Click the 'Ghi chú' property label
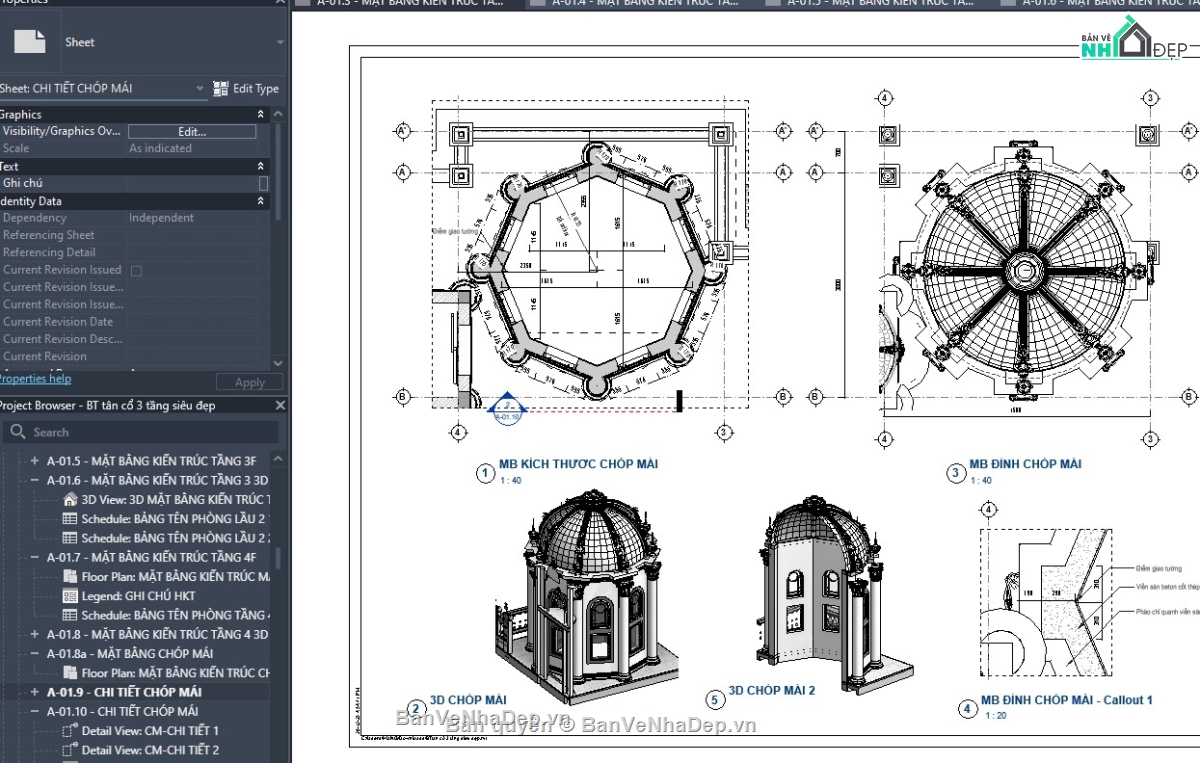The image size is (1200, 763). (x=22, y=183)
